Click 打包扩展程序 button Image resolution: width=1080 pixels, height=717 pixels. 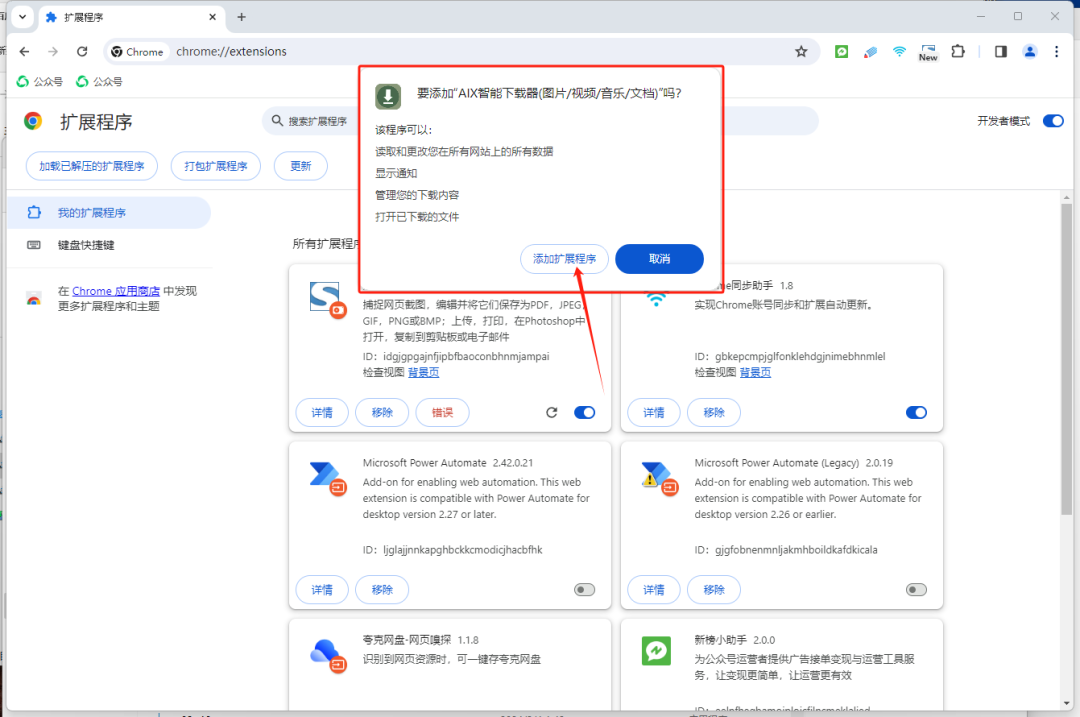click(x=216, y=166)
